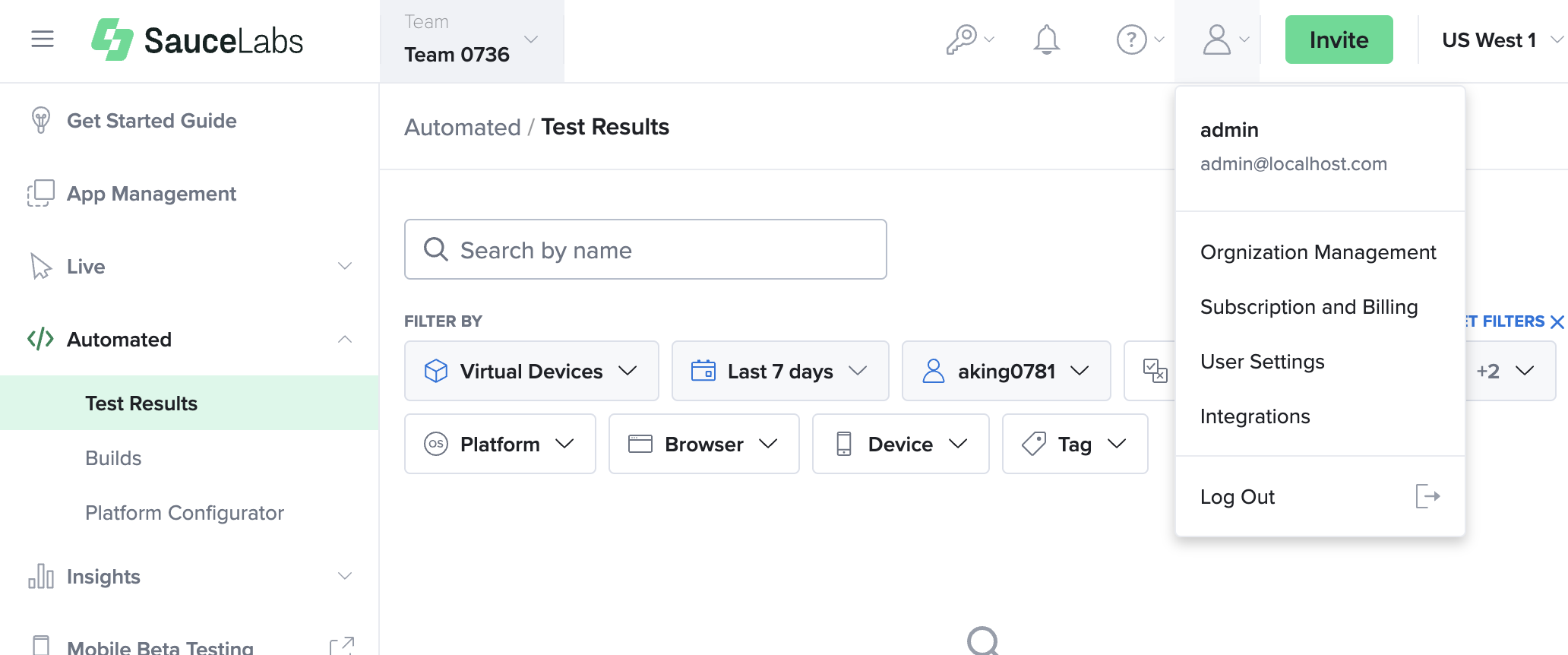Select User Settings from the account menu
Image resolution: width=1568 pixels, height=655 pixels.
point(1262,362)
